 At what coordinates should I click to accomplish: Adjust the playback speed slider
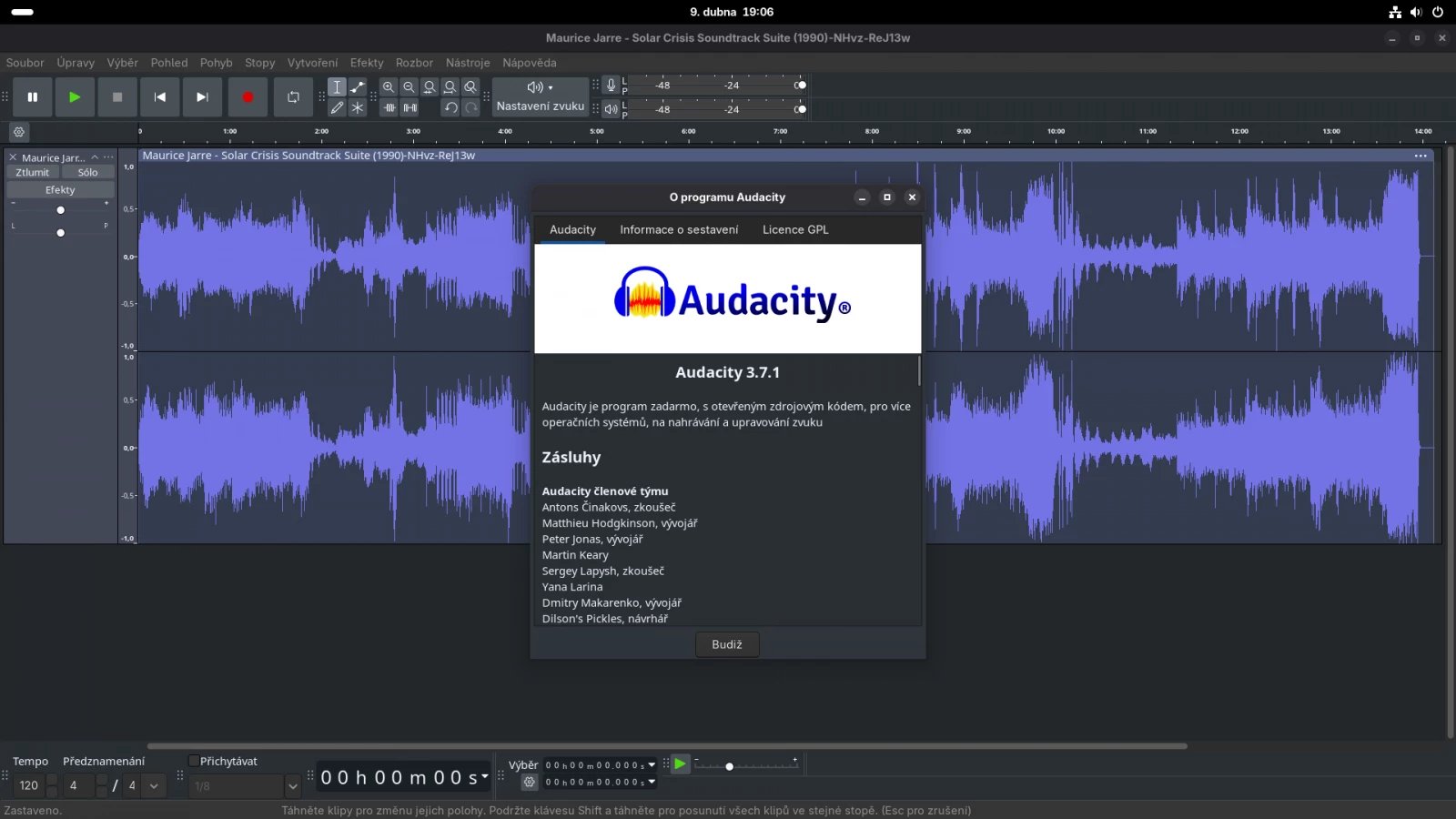pos(729,766)
